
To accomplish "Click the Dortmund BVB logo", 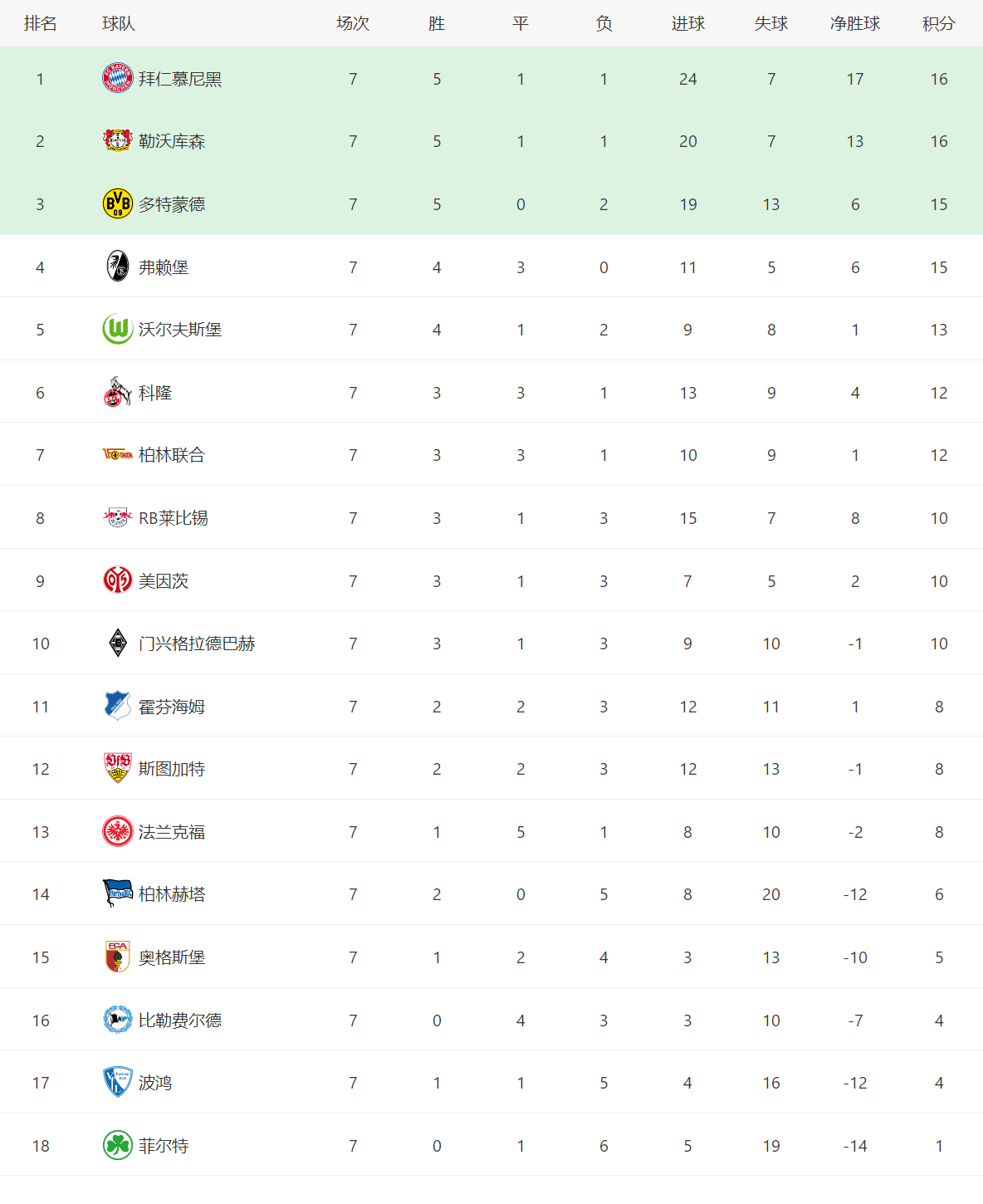I will point(118,203).
